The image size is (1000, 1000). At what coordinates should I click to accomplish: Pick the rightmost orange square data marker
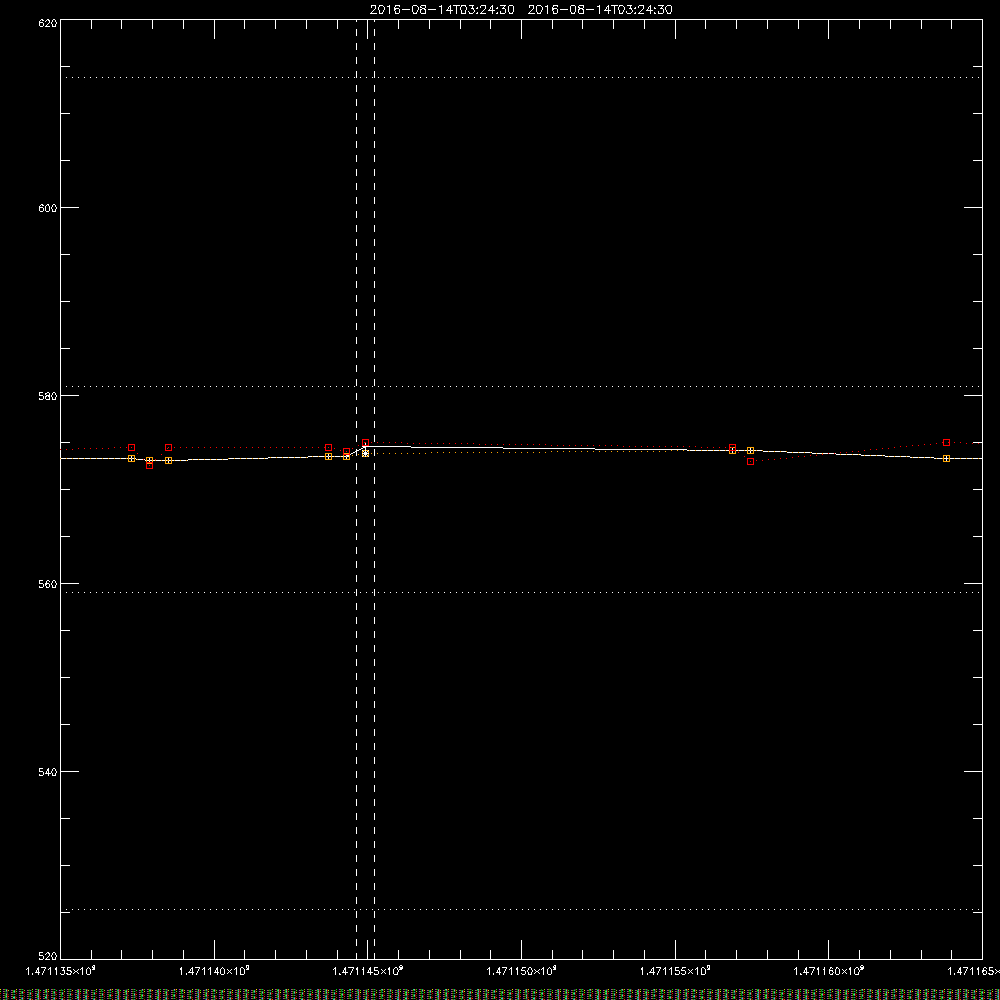pyautogui.click(x=946, y=459)
